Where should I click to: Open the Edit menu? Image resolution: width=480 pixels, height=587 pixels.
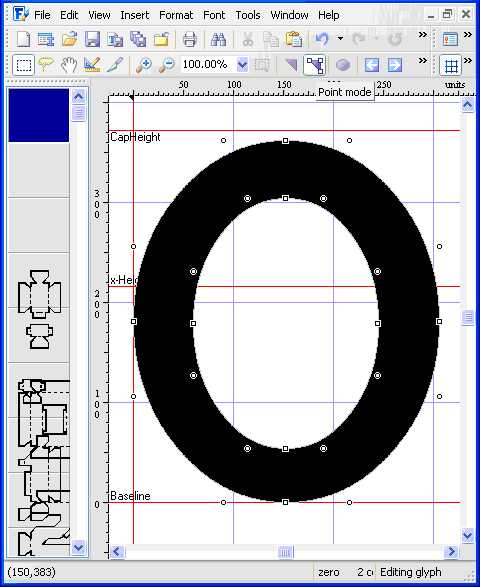tap(69, 15)
